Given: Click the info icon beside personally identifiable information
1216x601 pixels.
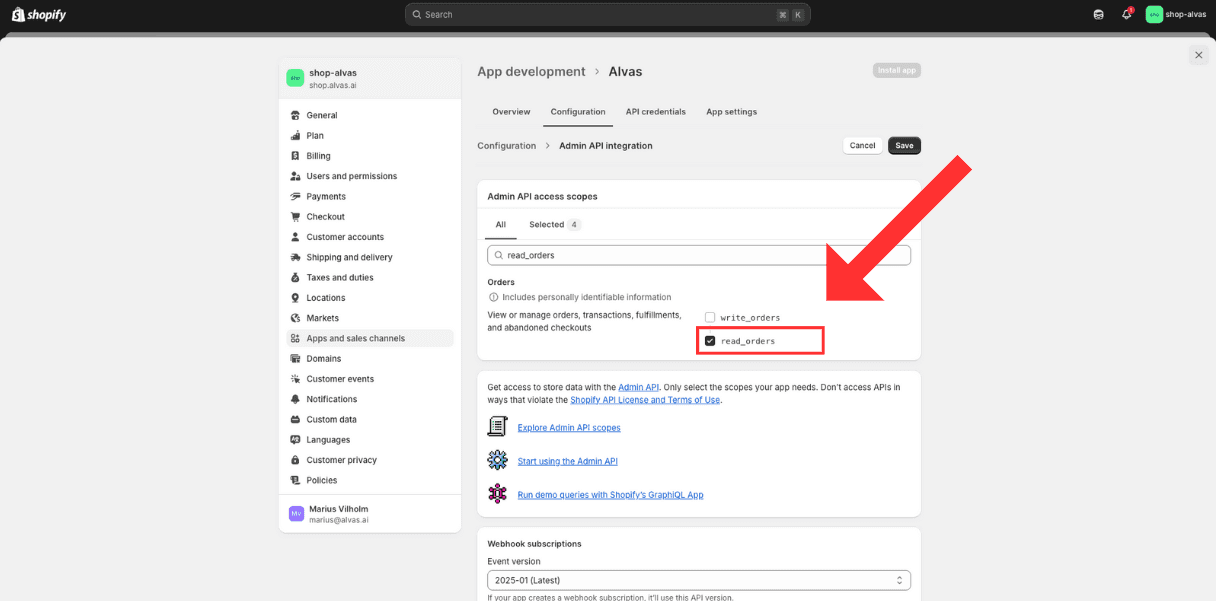Looking at the screenshot, I should pyautogui.click(x=493, y=297).
